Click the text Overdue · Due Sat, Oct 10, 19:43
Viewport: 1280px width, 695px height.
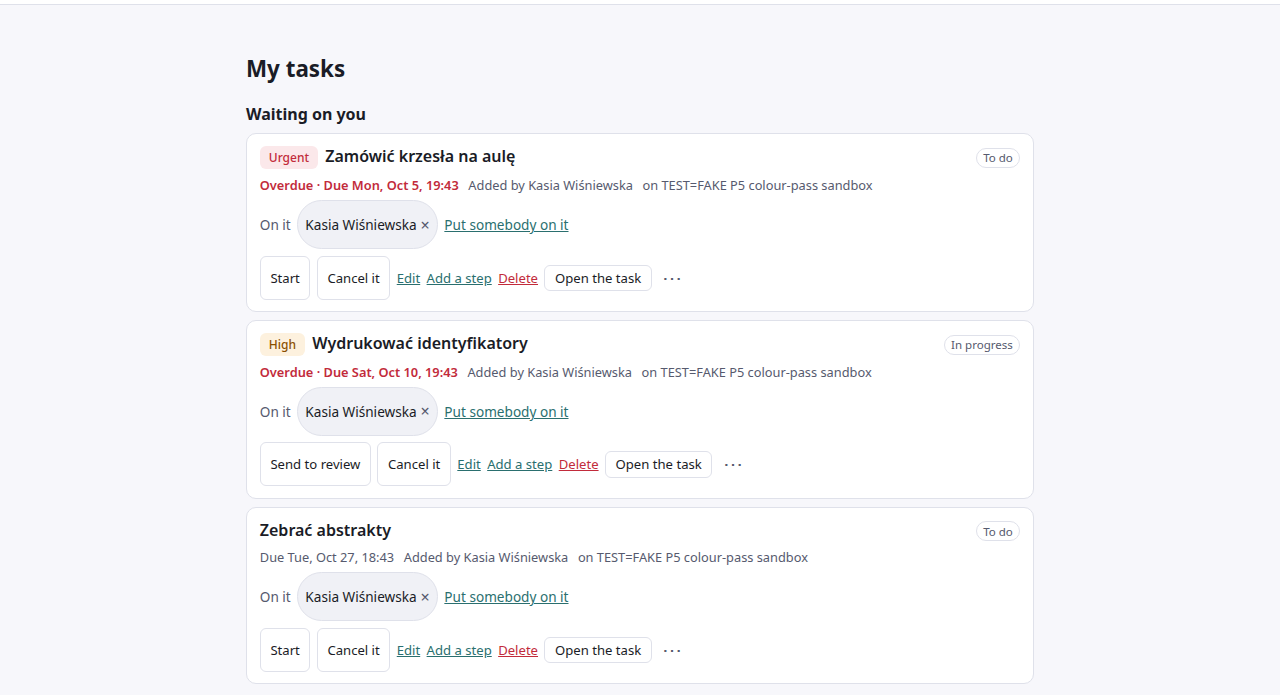point(359,372)
